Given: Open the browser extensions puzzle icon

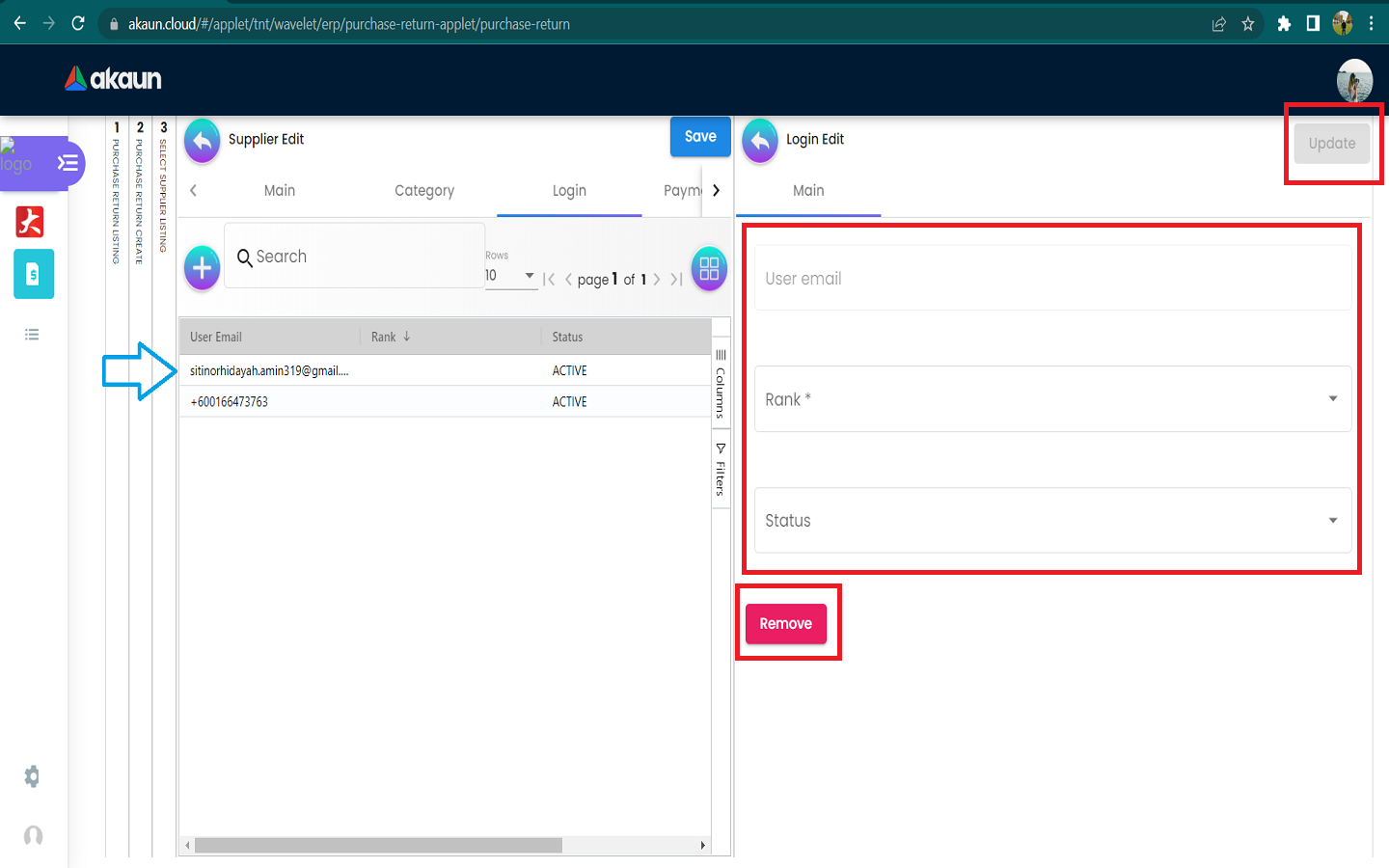Looking at the screenshot, I should tap(1284, 24).
